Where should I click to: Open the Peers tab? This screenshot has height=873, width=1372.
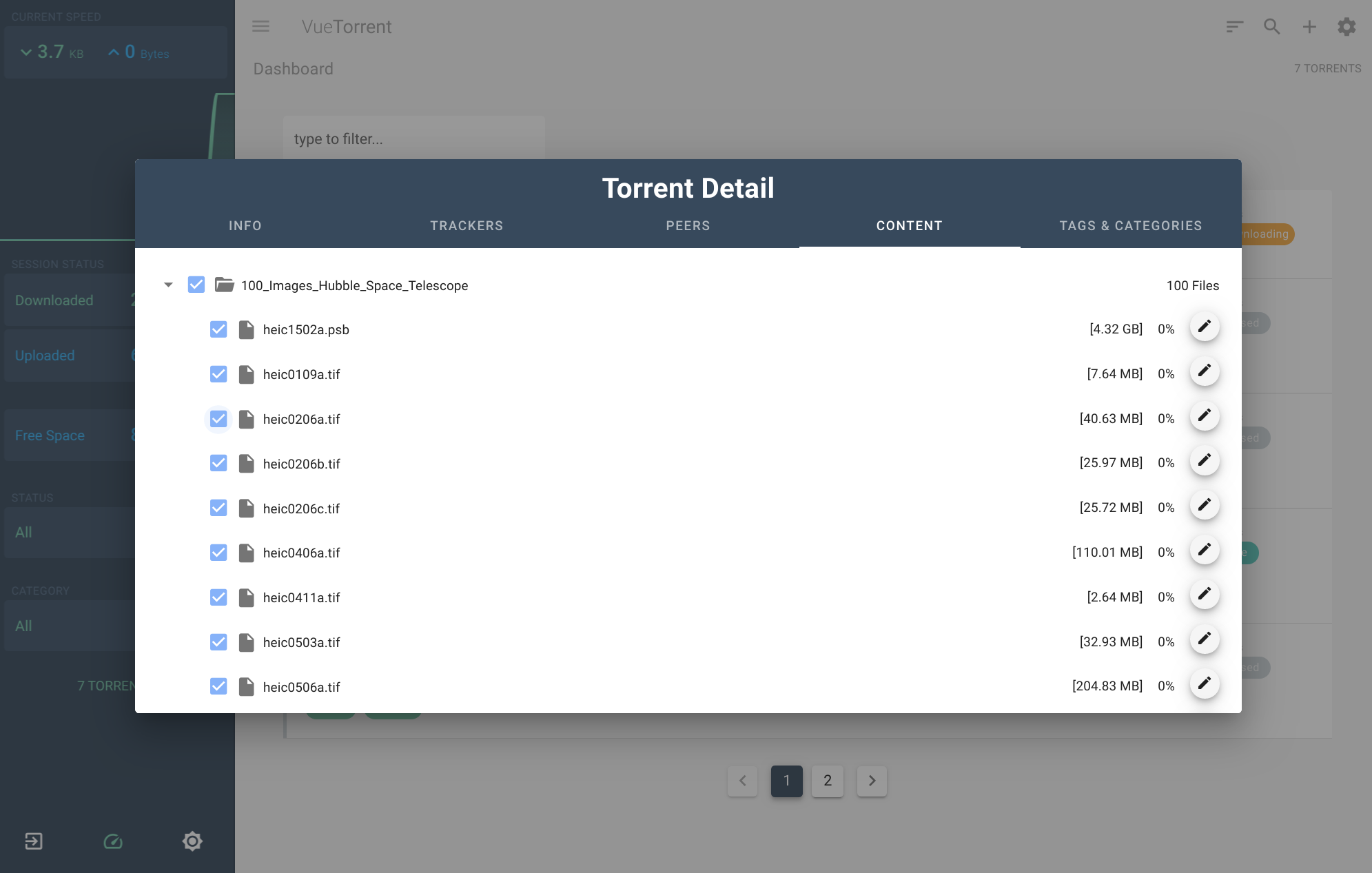point(688,225)
